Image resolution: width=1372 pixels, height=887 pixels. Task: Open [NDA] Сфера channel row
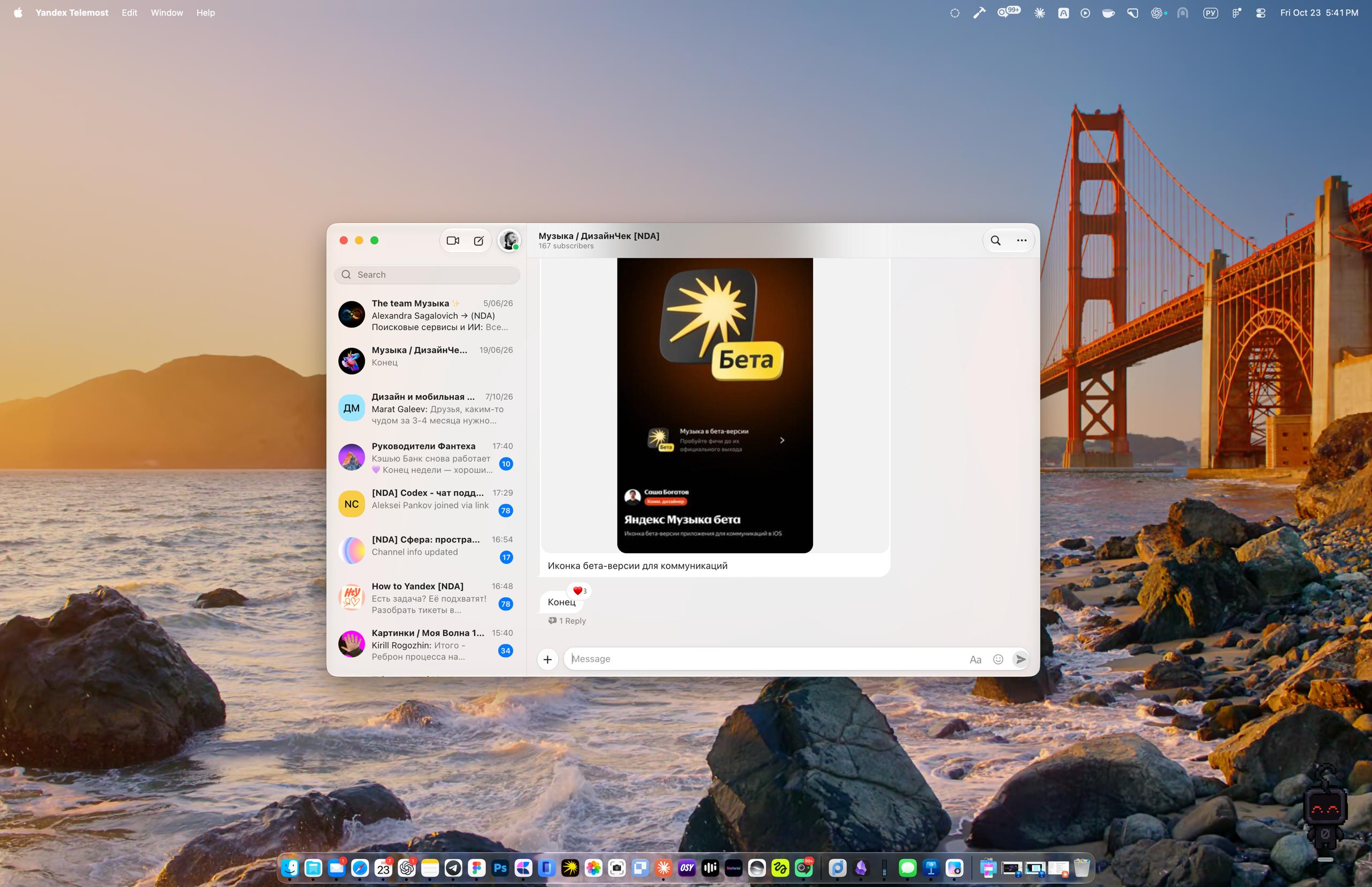[x=426, y=550]
